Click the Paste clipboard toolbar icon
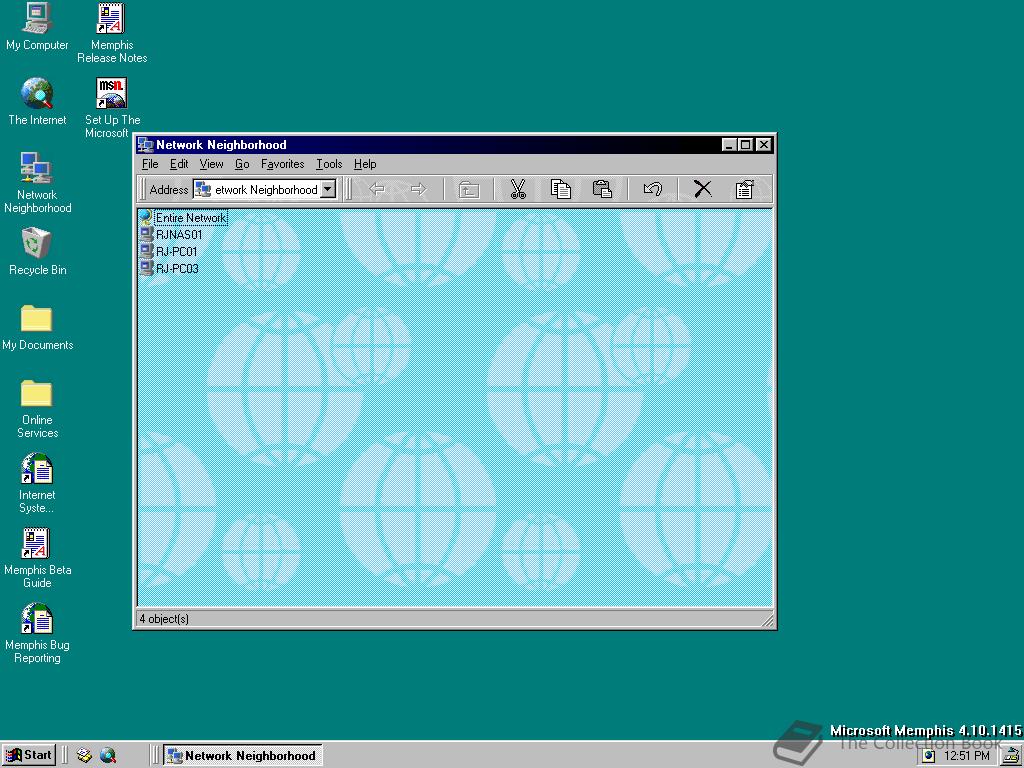 coord(602,189)
